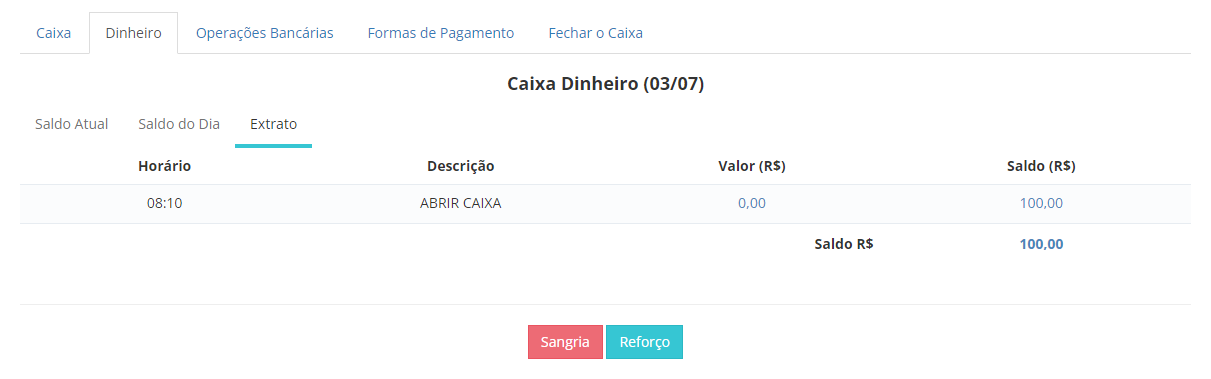Click the Saldo (R$) column header

click(x=1041, y=166)
